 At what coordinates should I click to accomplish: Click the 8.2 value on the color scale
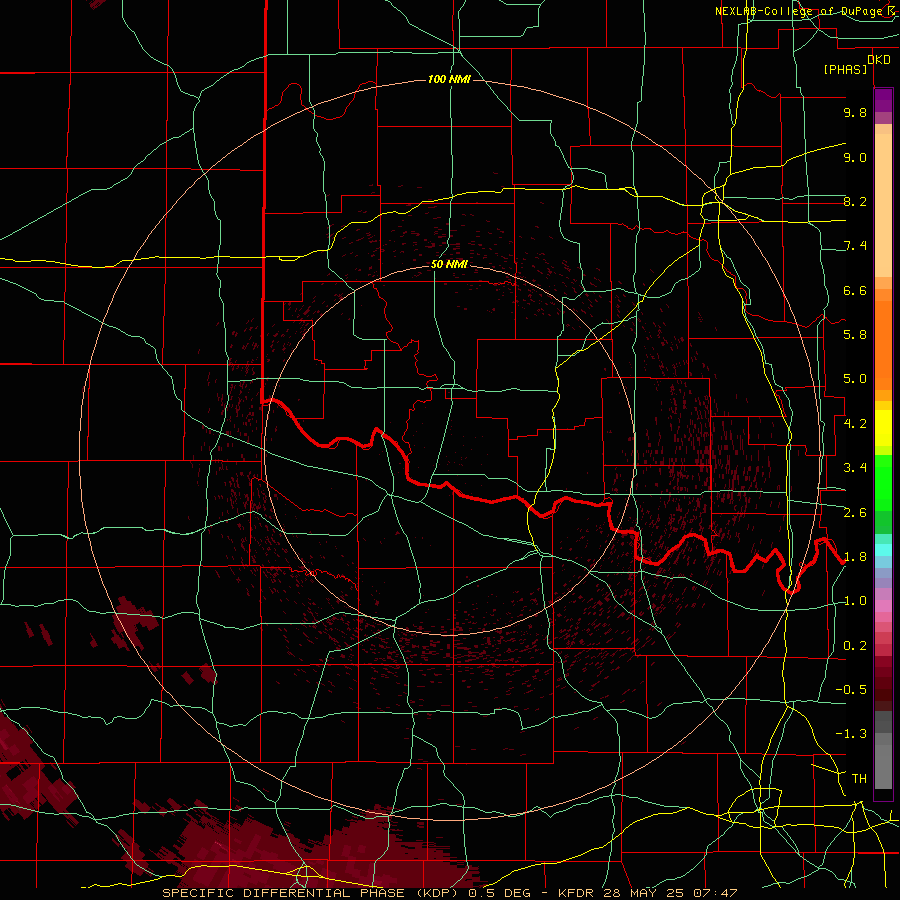[855, 201]
